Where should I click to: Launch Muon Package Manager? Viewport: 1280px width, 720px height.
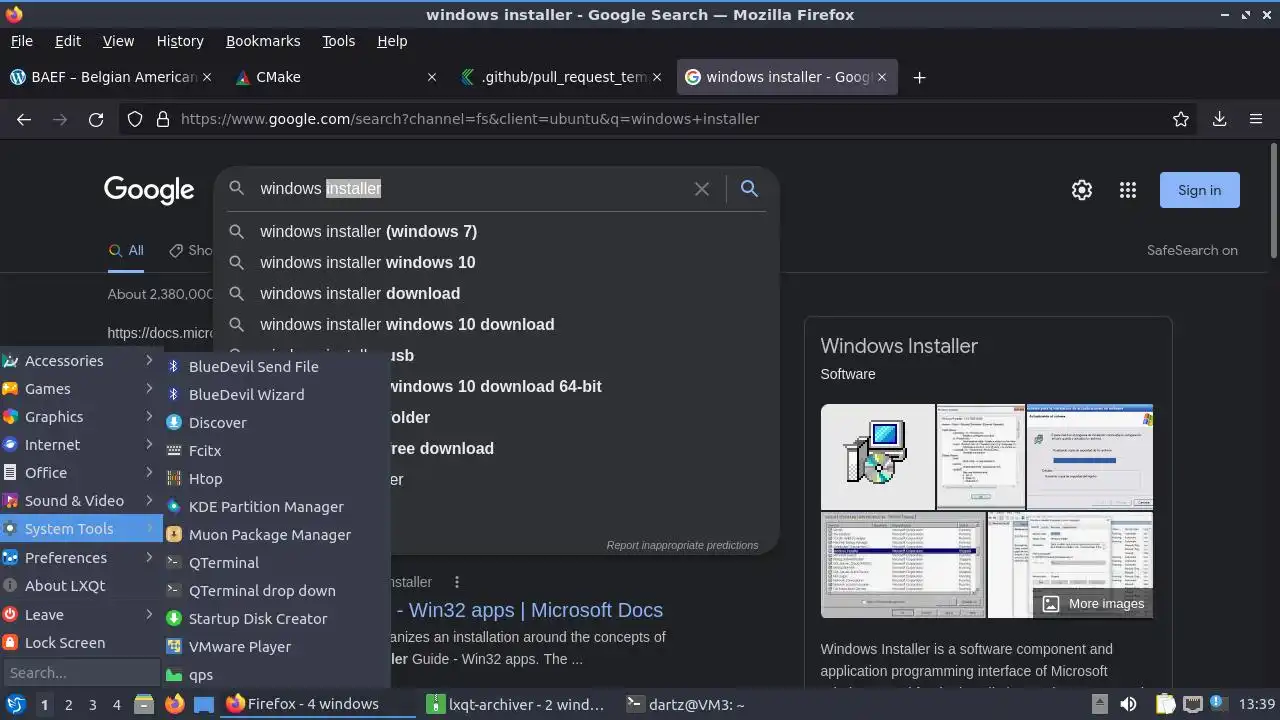(x=276, y=535)
